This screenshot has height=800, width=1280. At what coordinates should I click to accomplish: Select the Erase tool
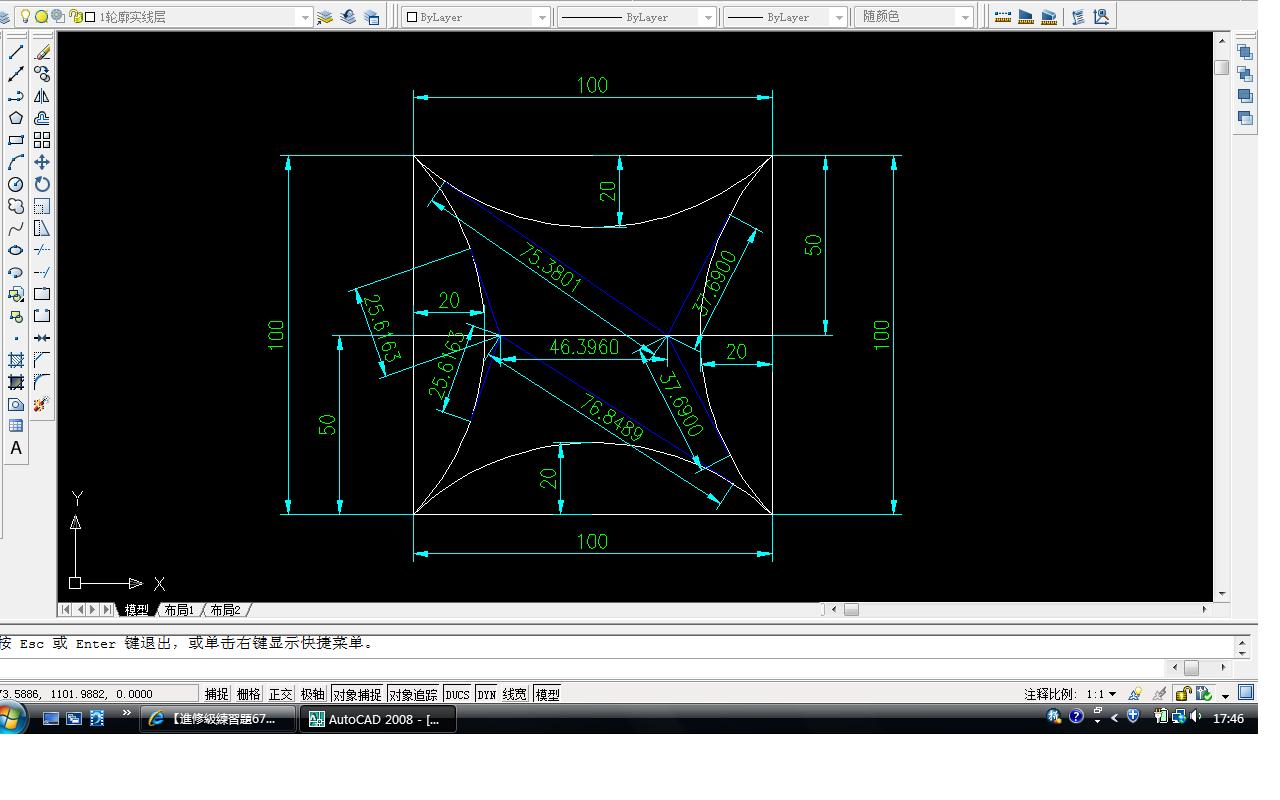pos(42,52)
